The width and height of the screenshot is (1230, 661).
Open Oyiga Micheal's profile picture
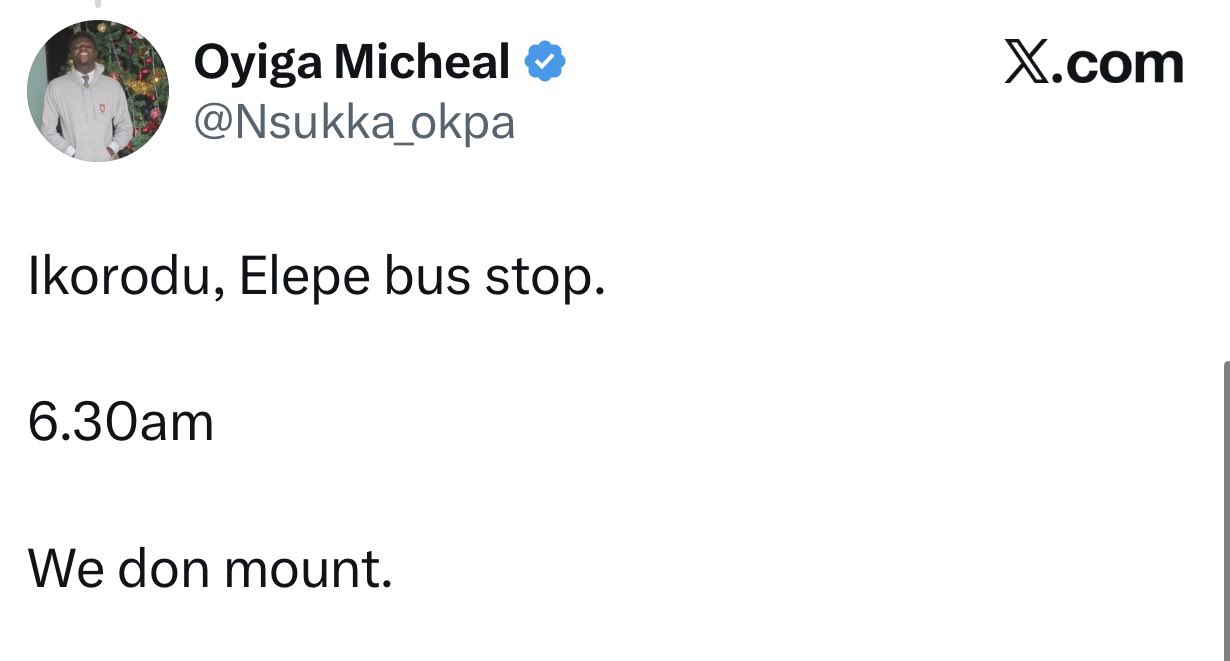click(x=98, y=91)
